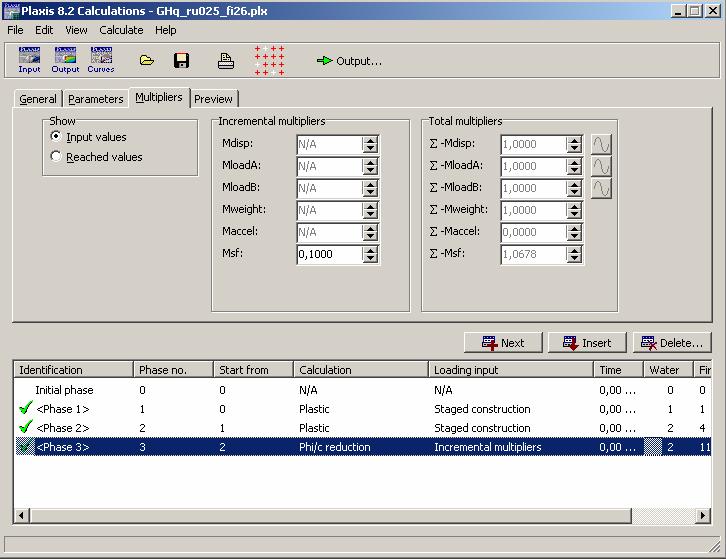Click the Sum-Msf spinner arrows

[574, 254]
